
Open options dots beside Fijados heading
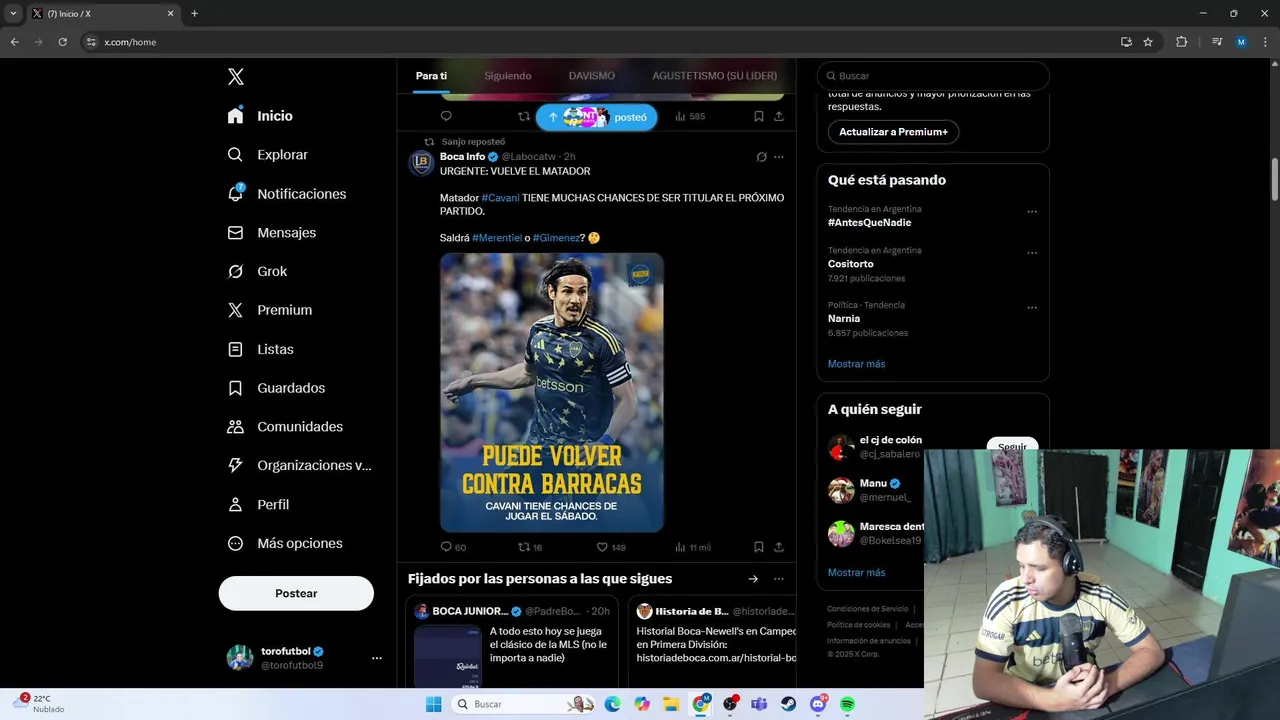(x=779, y=579)
